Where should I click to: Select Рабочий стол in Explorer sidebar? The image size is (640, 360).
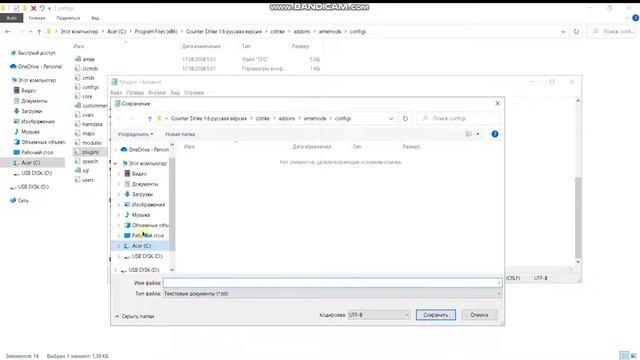(33, 152)
